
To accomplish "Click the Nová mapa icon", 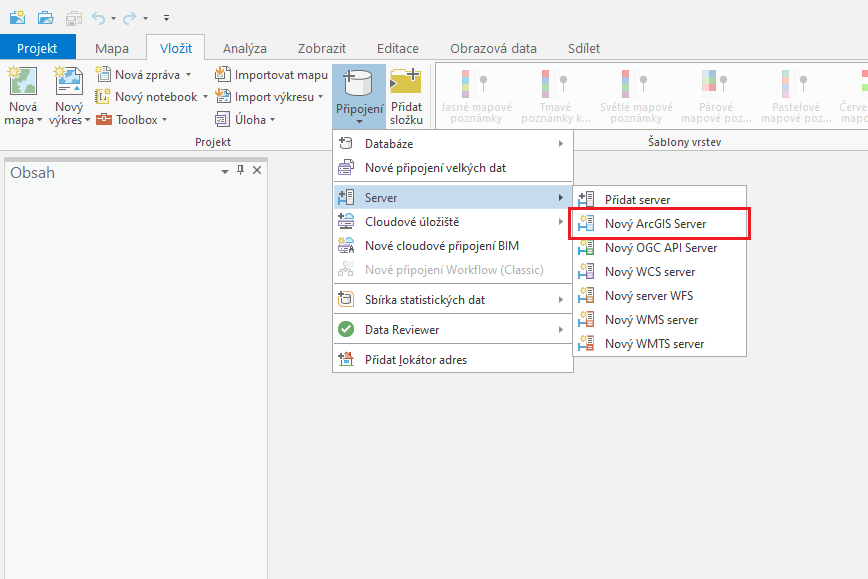I will pyautogui.click(x=23, y=82).
